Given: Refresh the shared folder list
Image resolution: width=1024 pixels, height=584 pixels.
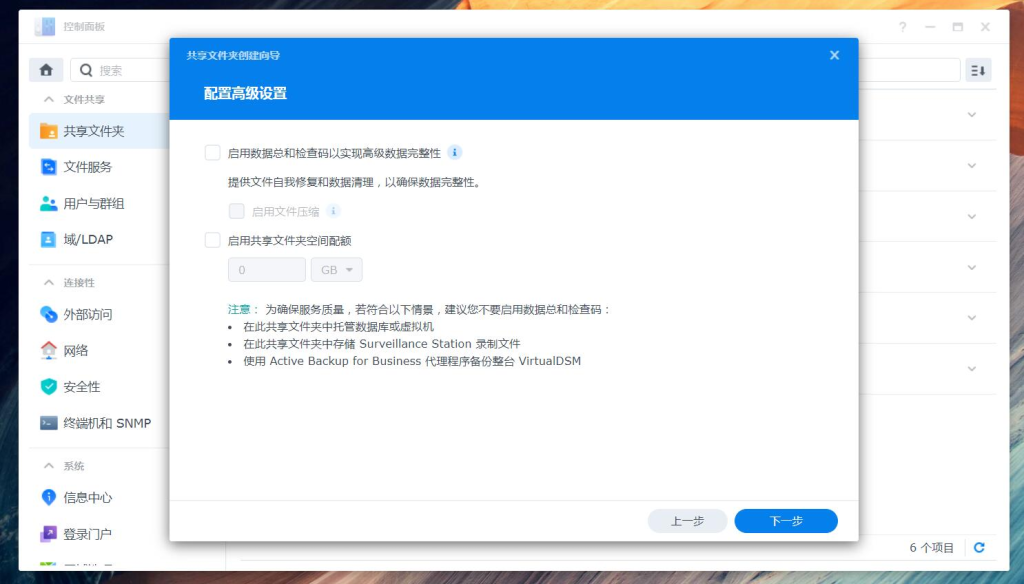Looking at the screenshot, I should pyautogui.click(x=978, y=548).
